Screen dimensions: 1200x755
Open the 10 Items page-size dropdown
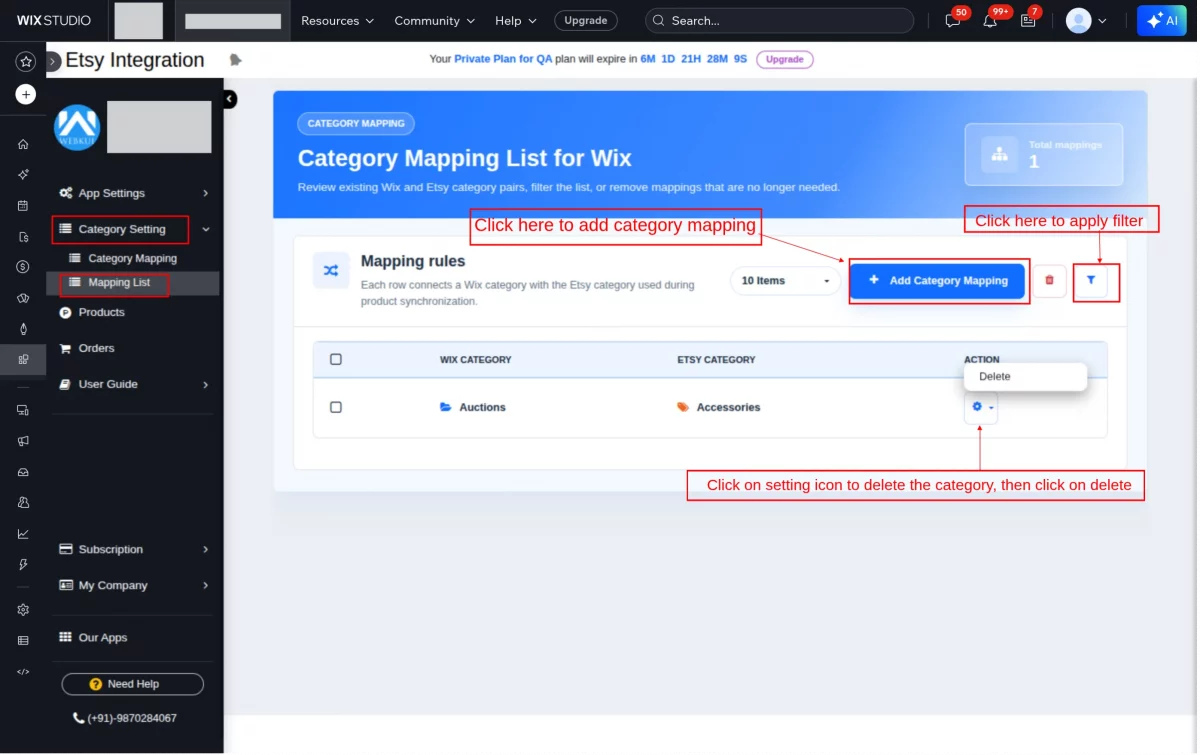tap(785, 281)
